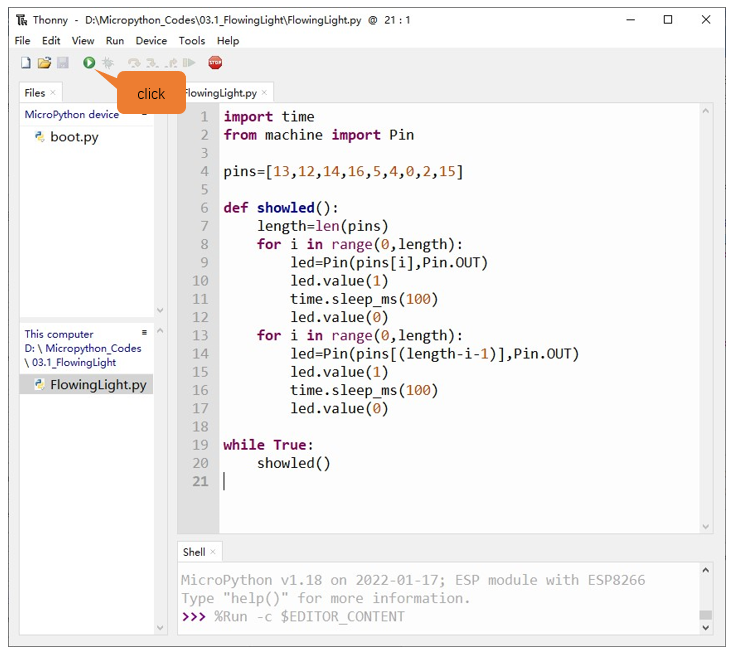Click the Thonny logo in the title bar
Viewport: 738px width, 656px height.
pyautogui.click(x=22, y=20)
